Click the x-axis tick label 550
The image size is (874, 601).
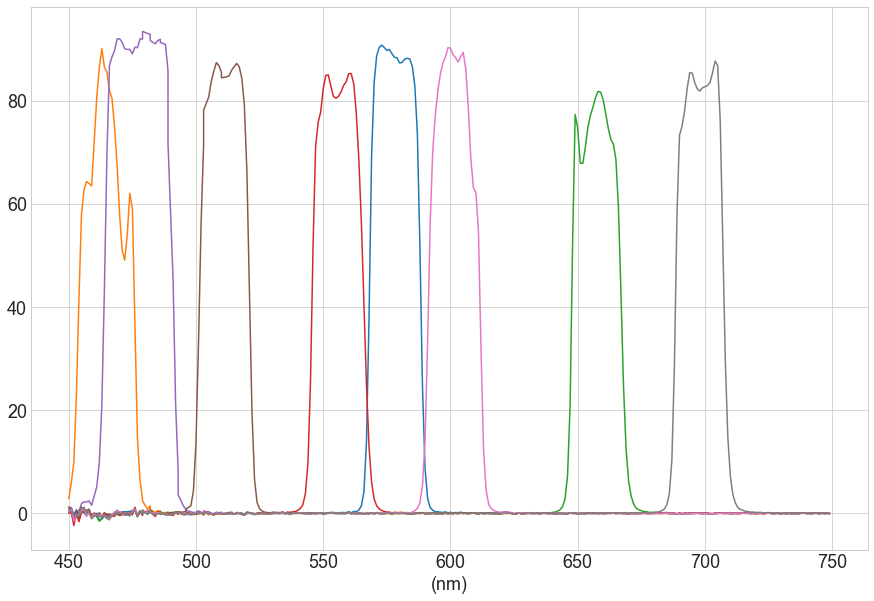(323, 562)
